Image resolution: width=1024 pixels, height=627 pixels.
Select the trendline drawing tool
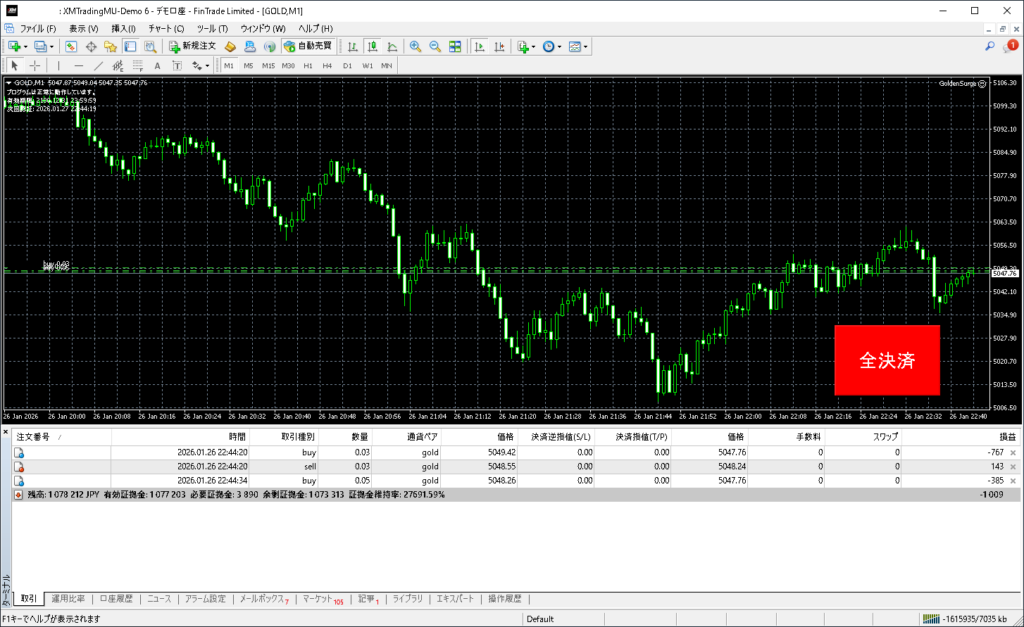click(99, 65)
